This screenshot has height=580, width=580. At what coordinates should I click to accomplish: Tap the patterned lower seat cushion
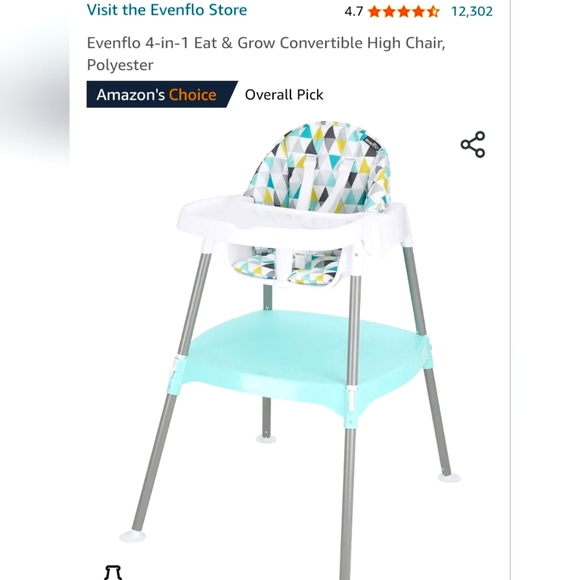click(x=287, y=266)
